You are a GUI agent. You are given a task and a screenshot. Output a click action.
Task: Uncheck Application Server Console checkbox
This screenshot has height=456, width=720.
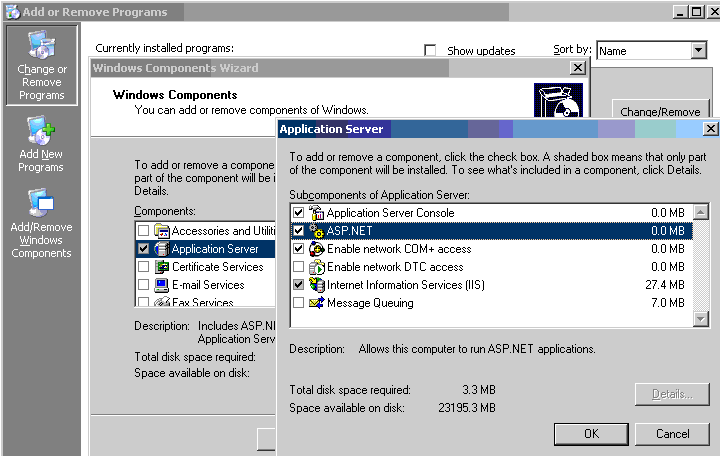(x=298, y=213)
